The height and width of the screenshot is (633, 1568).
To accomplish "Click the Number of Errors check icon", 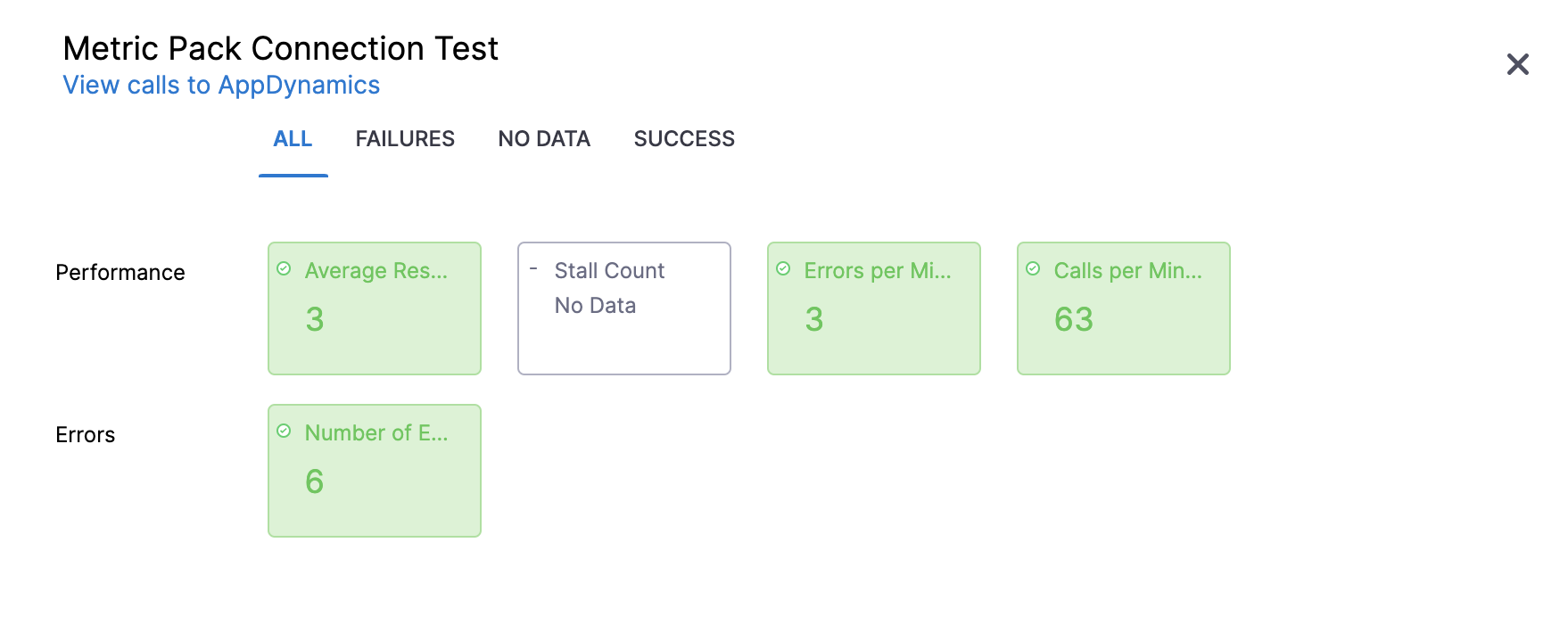I will 284,431.
